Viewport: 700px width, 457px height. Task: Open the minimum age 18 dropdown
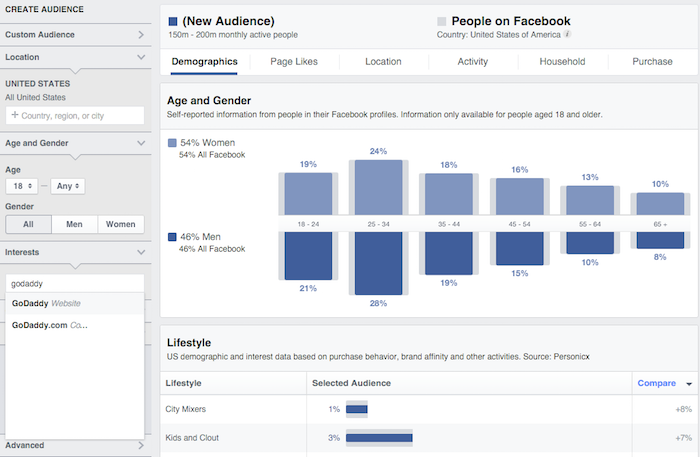tap(21, 186)
